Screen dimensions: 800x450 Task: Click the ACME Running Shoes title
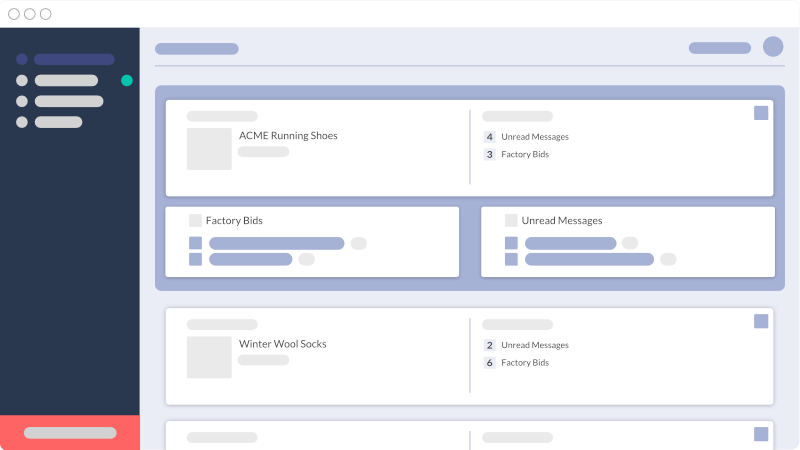[x=288, y=136]
